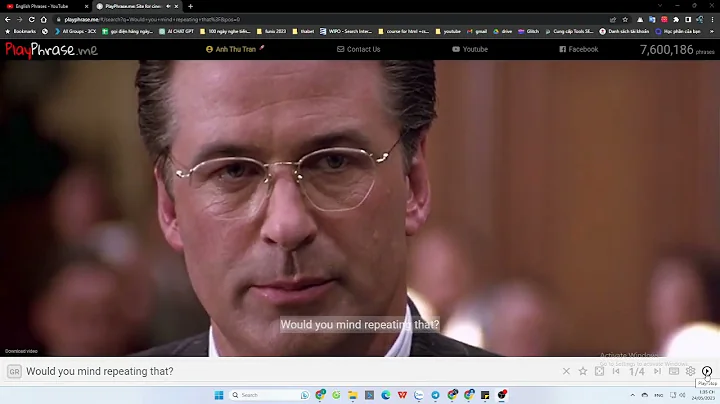Screen dimensions: 720x404
Task: Open Telegram from taskbar
Action: [435, 395]
